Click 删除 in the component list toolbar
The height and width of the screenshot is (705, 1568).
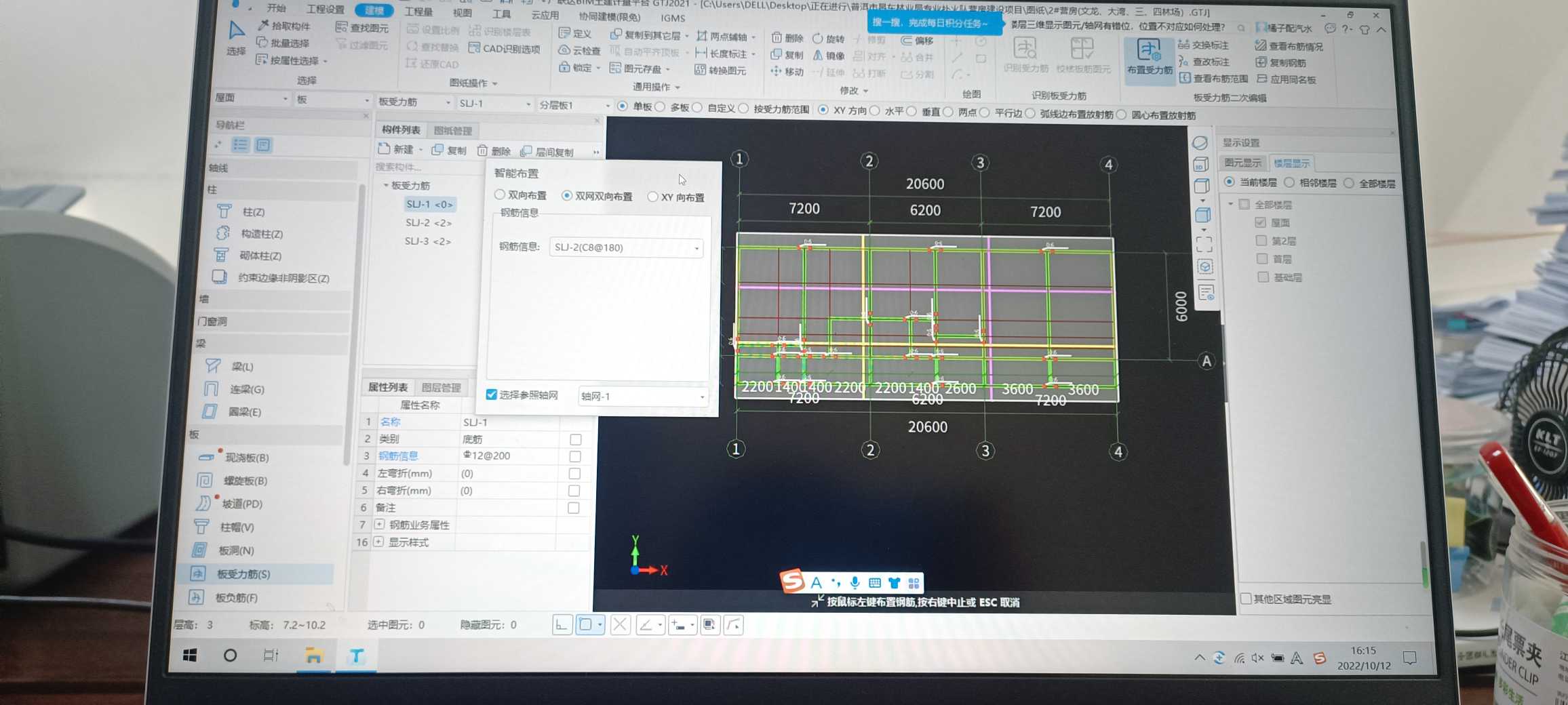click(x=494, y=150)
